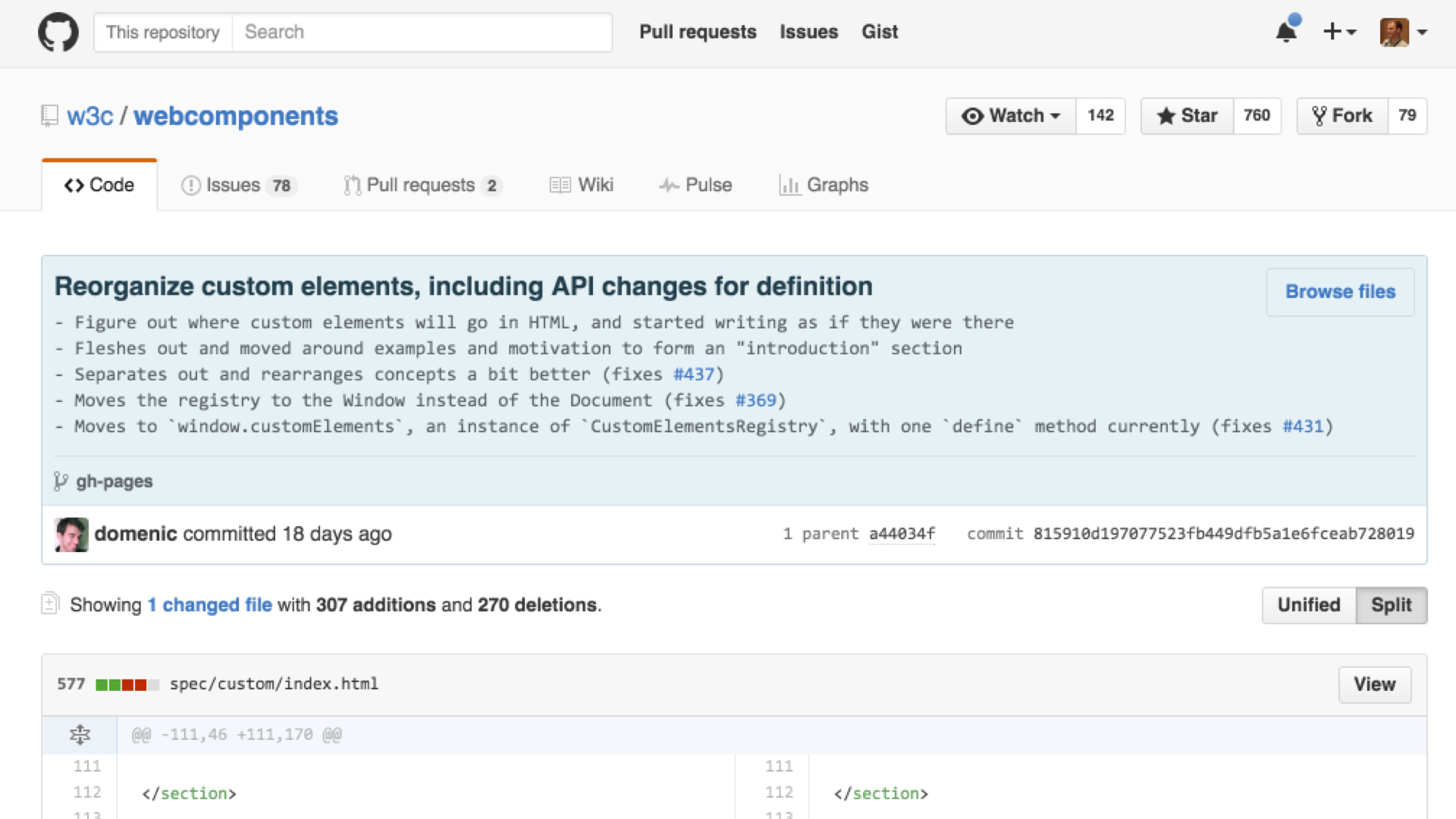Open the Pulse activity tab

click(x=695, y=185)
